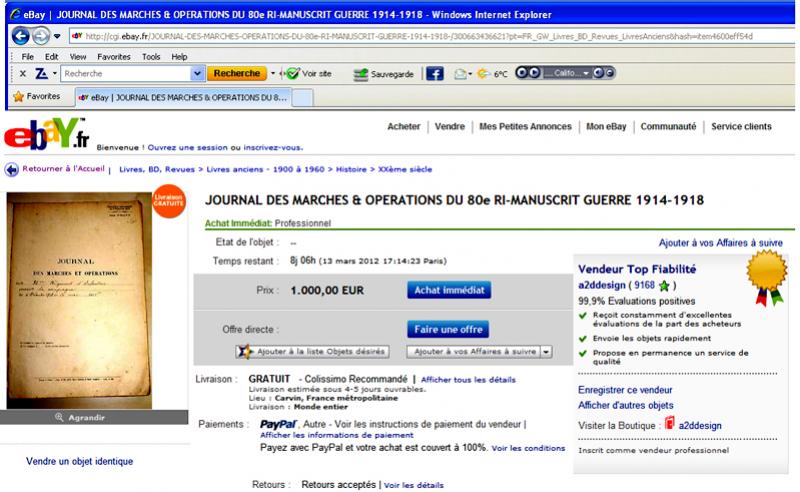Open the Help menu
This screenshot has width=800, height=492.
pos(179,57)
